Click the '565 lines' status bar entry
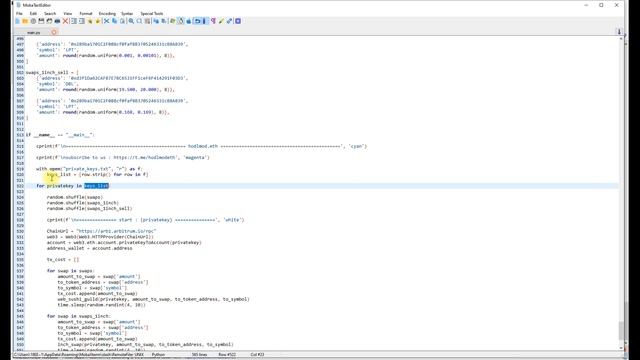This screenshot has height=360, width=640. click(200, 355)
